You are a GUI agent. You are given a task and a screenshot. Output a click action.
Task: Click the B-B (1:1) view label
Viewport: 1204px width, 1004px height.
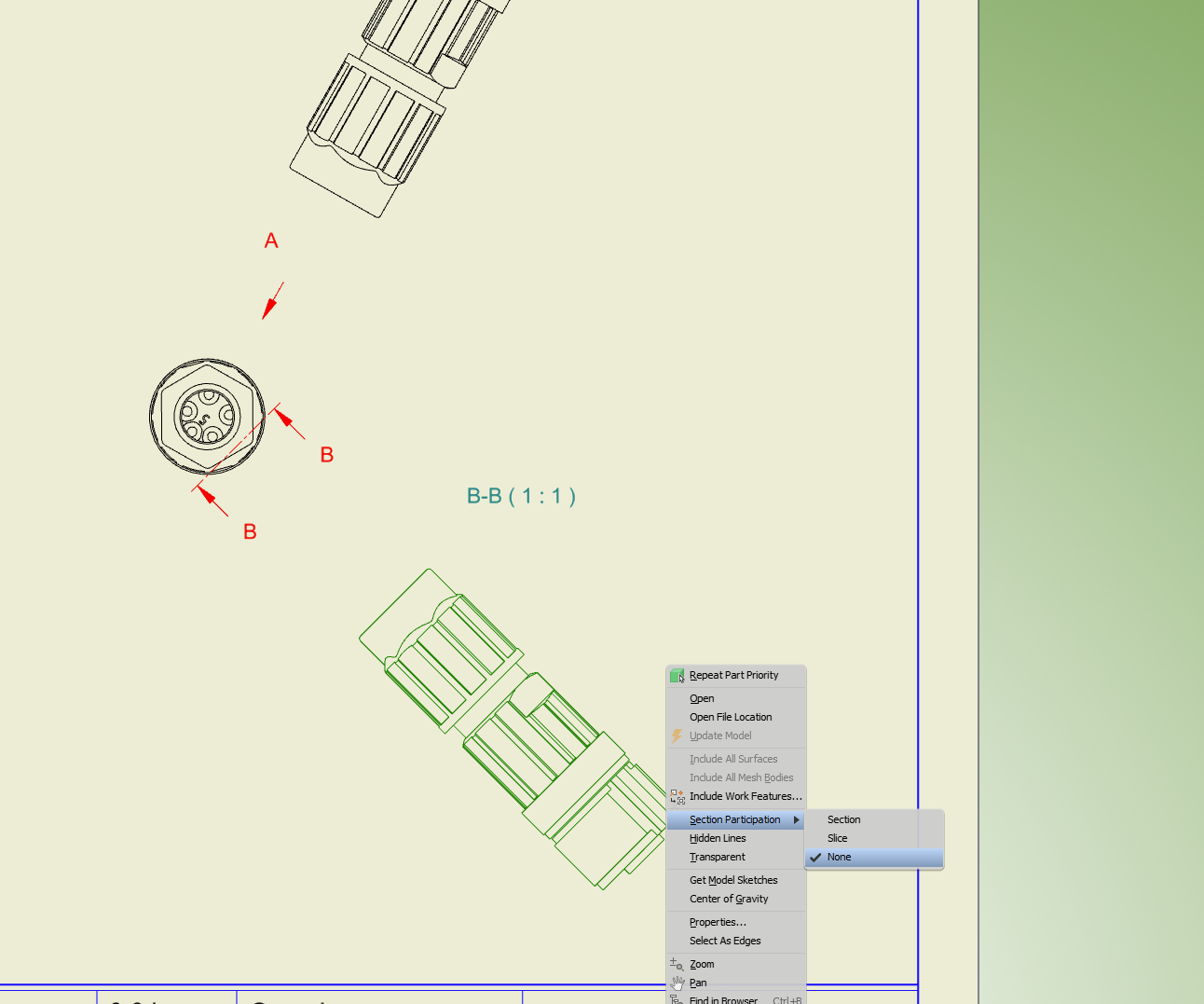click(x=521, y=496)
